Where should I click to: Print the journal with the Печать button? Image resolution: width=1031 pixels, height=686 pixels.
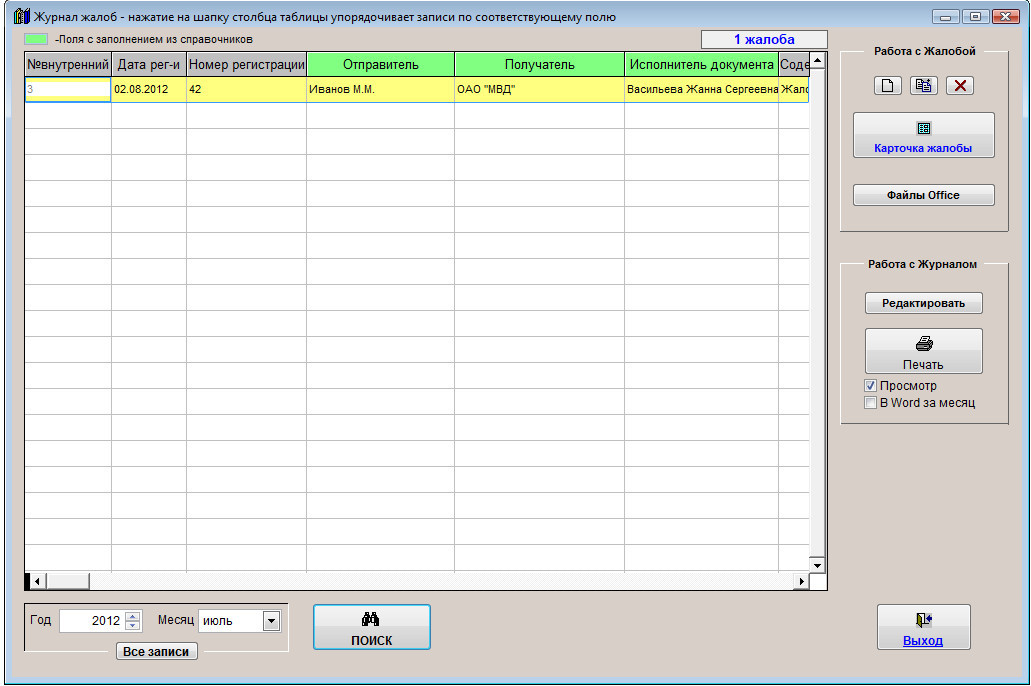tap(923, 351)
